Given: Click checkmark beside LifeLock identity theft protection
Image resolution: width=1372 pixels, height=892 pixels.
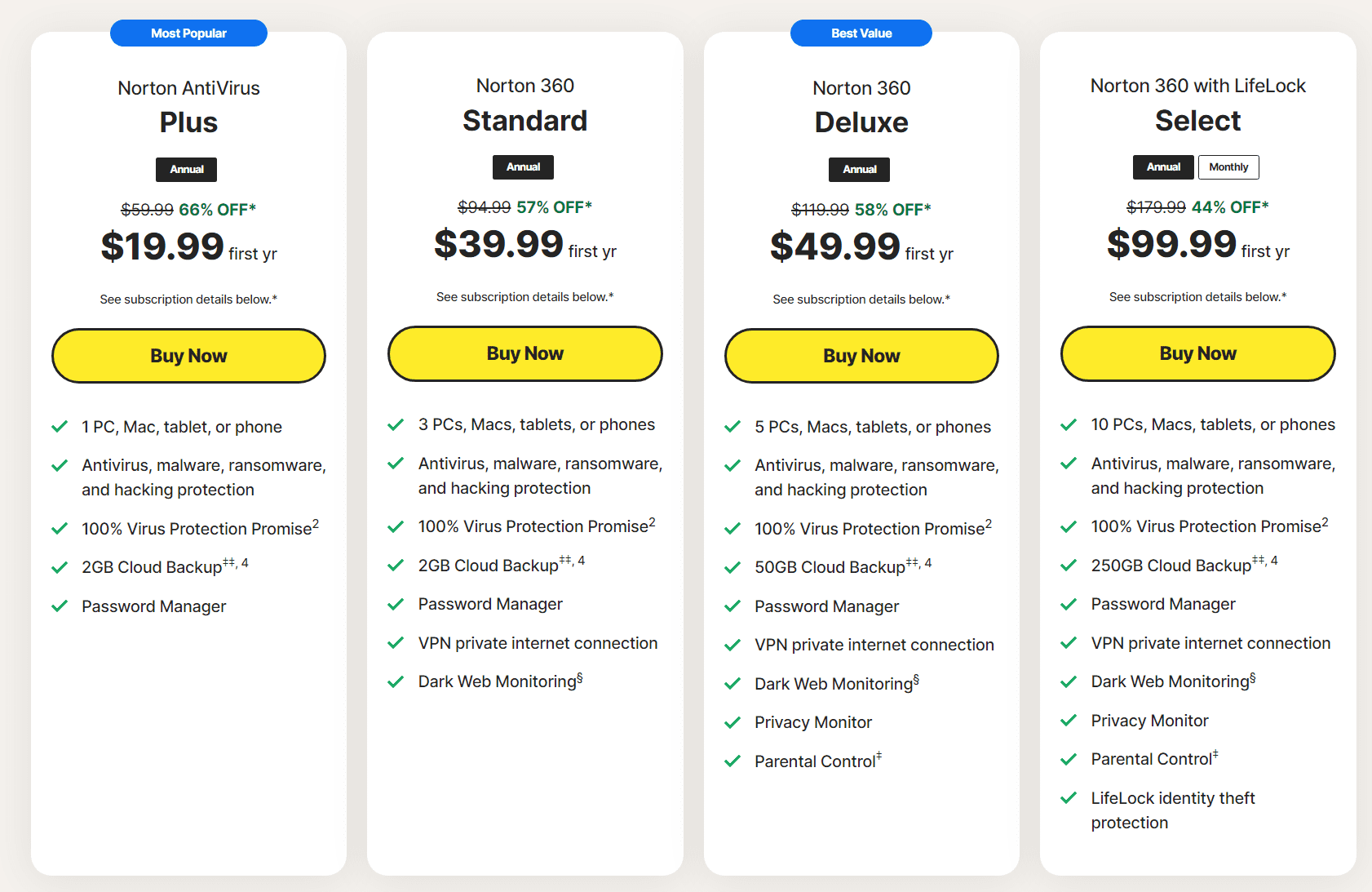Looking at the screenshot, I should 1069,798.
